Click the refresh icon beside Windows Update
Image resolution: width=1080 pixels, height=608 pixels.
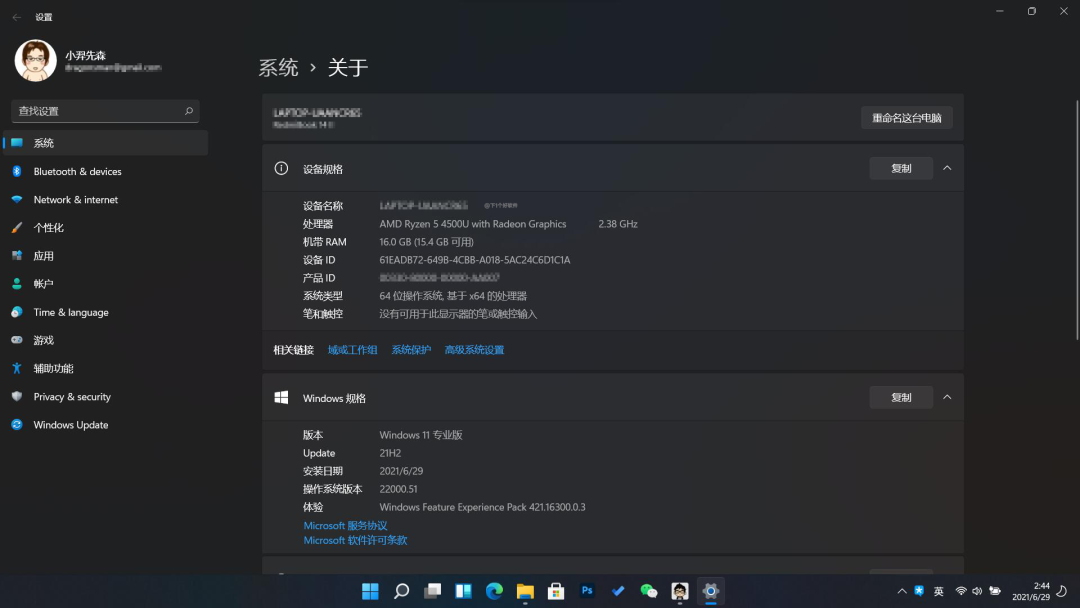(x=17, y=425)
